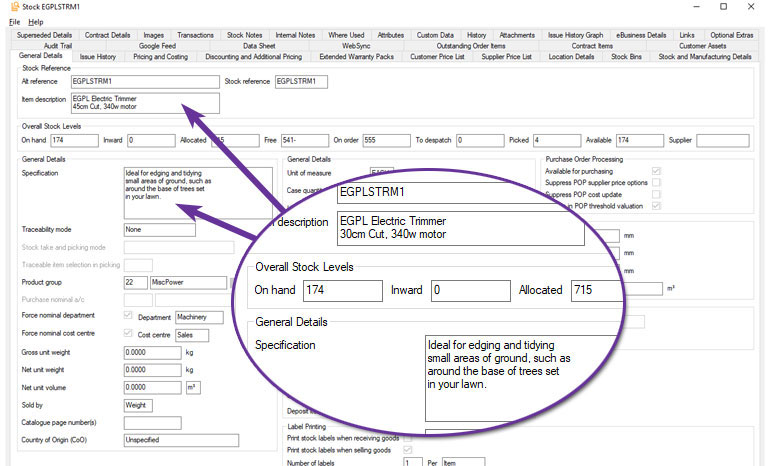Screen dimensions: 770x466
Task: Switch to the Stock Notes tab
Action: point(245,35)
